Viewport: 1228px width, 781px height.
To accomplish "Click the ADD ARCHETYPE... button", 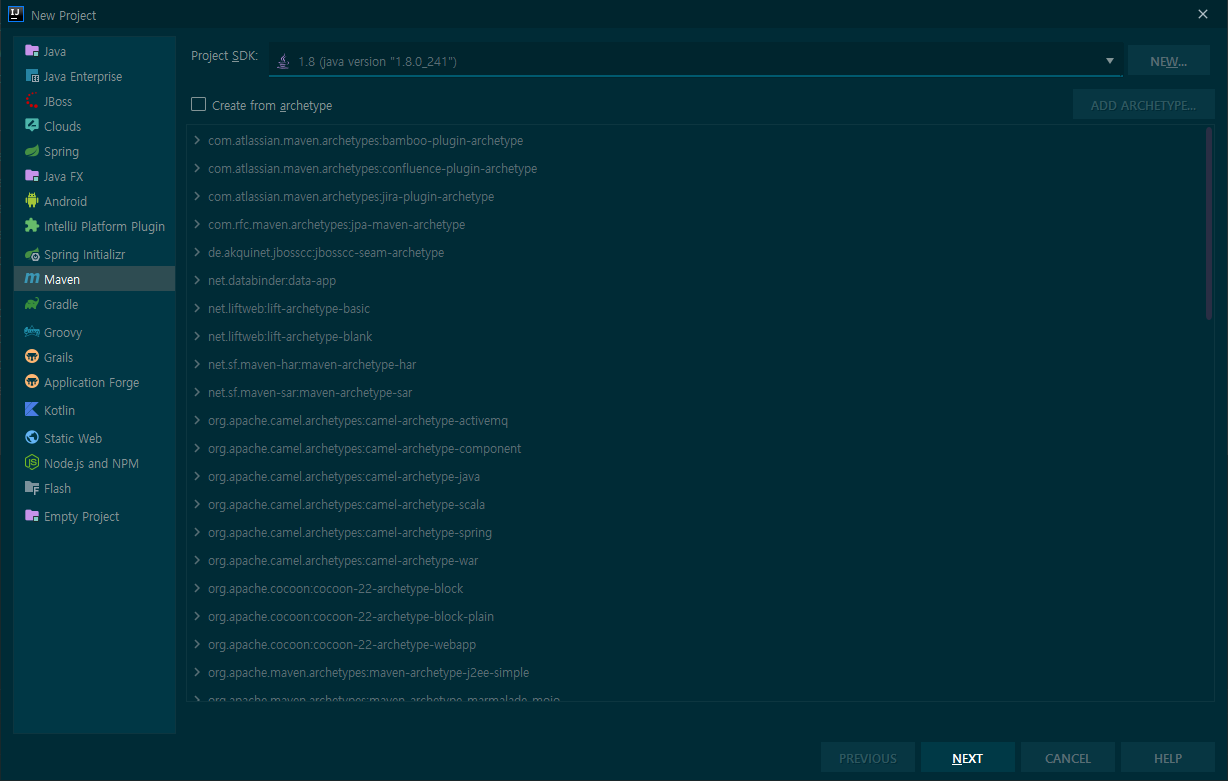I will click(1143, 105).
